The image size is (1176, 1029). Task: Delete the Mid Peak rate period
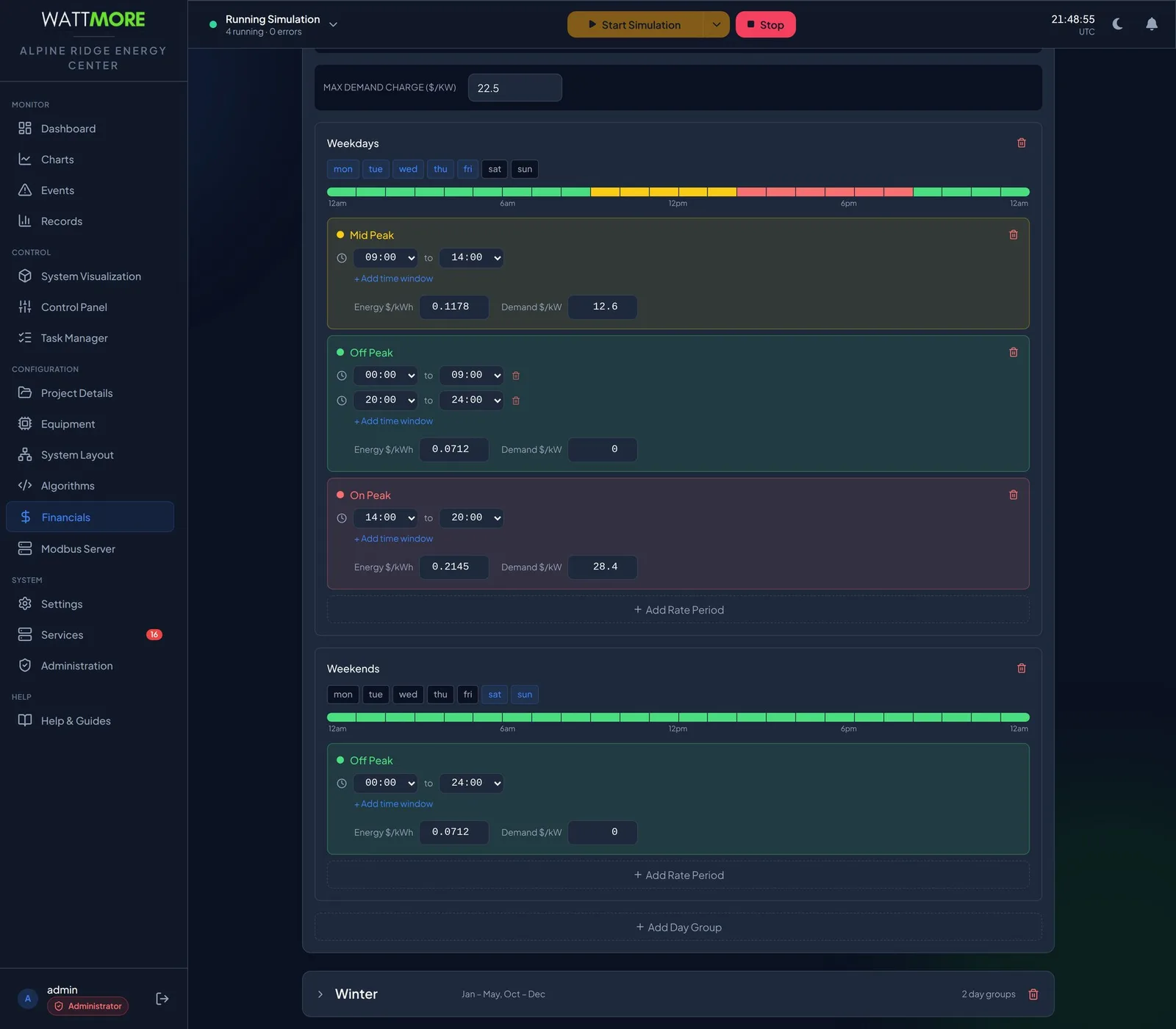coord(1013,234)
